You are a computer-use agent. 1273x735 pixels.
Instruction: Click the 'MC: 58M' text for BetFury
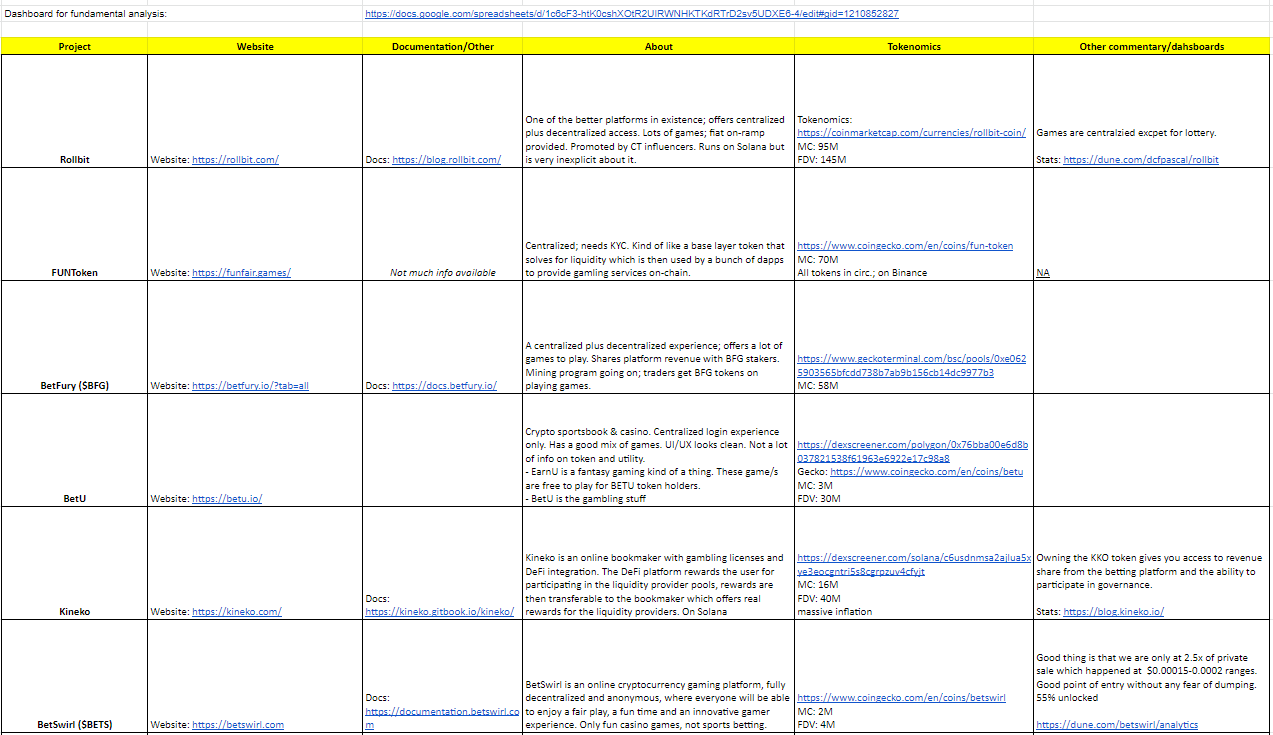point(818,386)
